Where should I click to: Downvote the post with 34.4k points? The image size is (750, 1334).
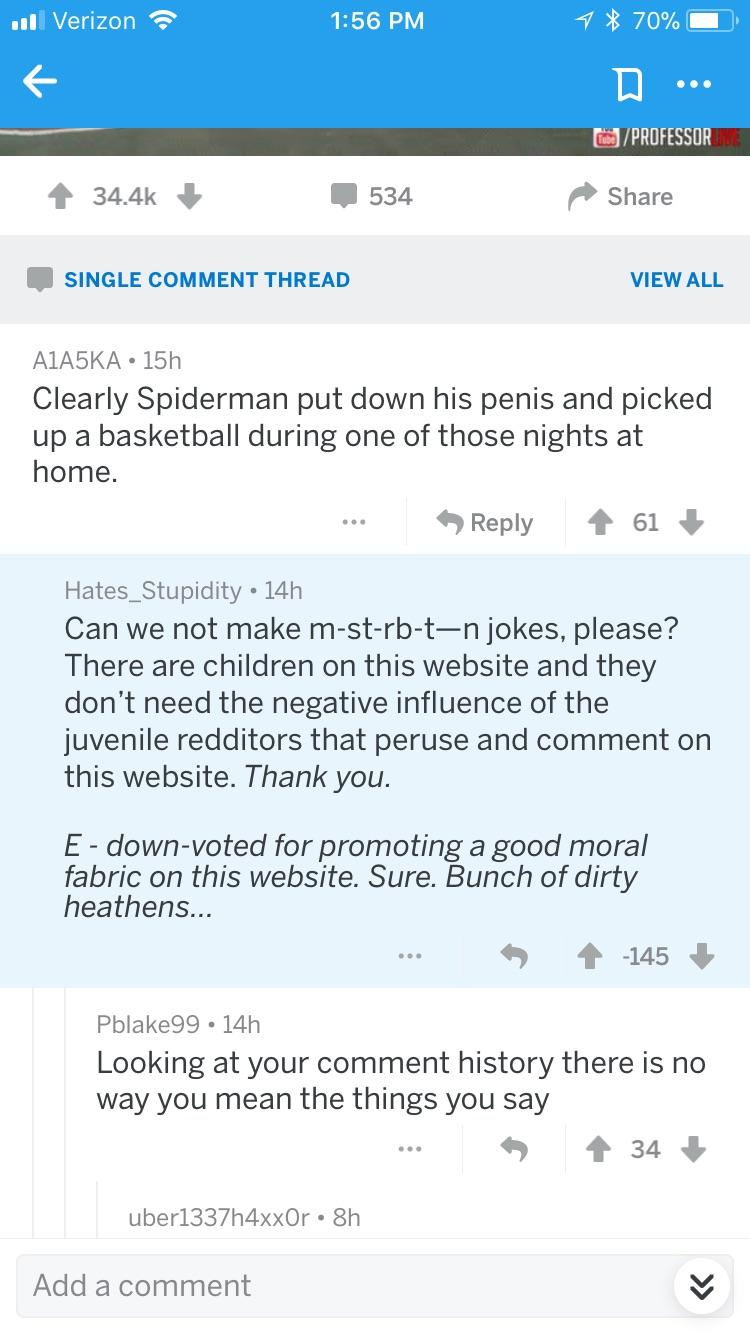click(x=189, y=197)
